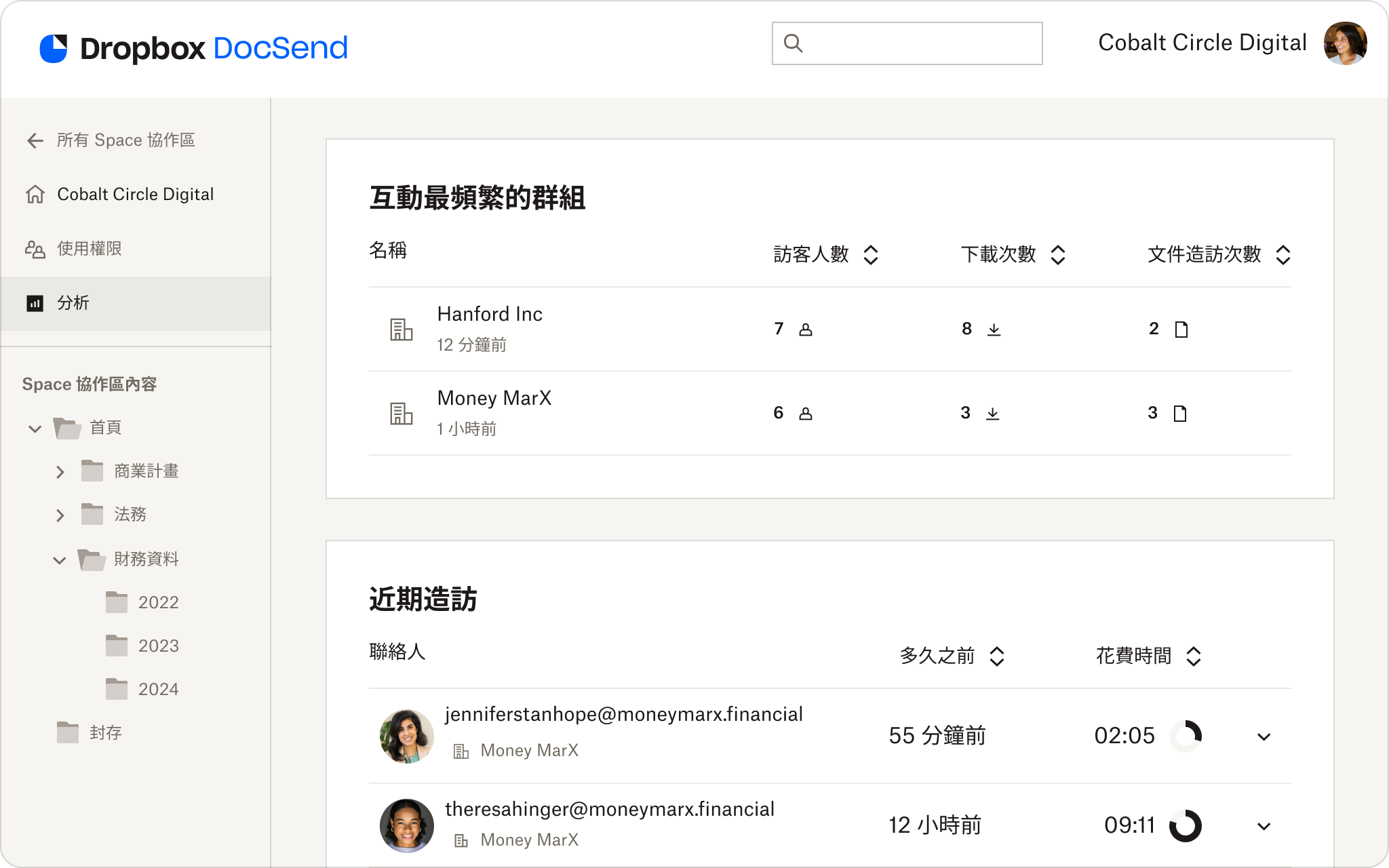
Task: Sort by 下載次數 column arrows
Action: pos(1058,255)
